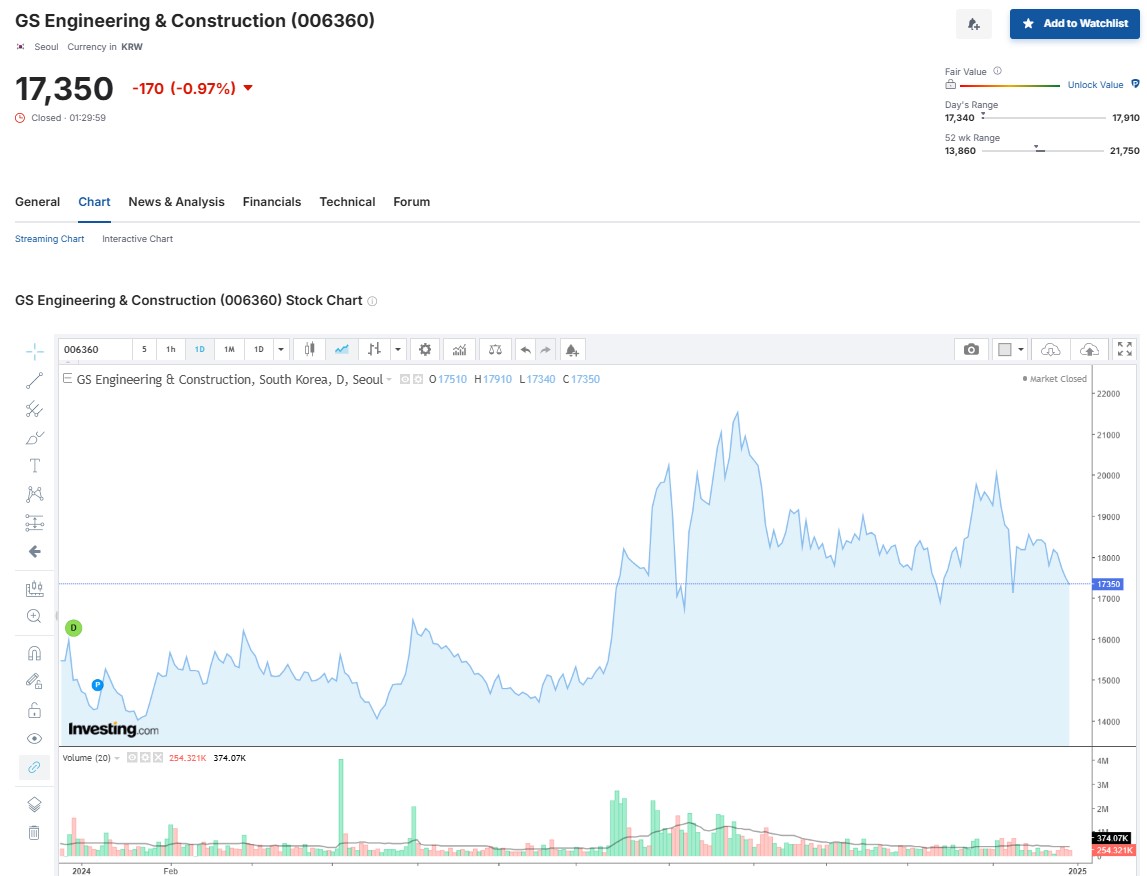
Task: Click the trash remove drawings icon
Action: [34, 833]
